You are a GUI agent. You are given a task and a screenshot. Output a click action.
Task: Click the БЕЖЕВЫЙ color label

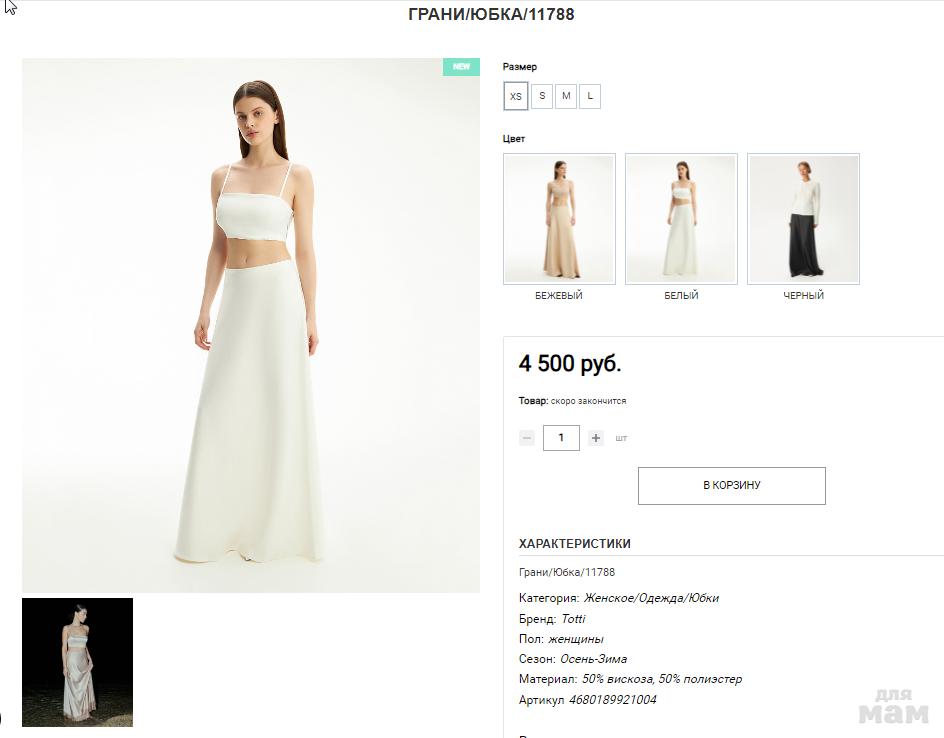559,296
